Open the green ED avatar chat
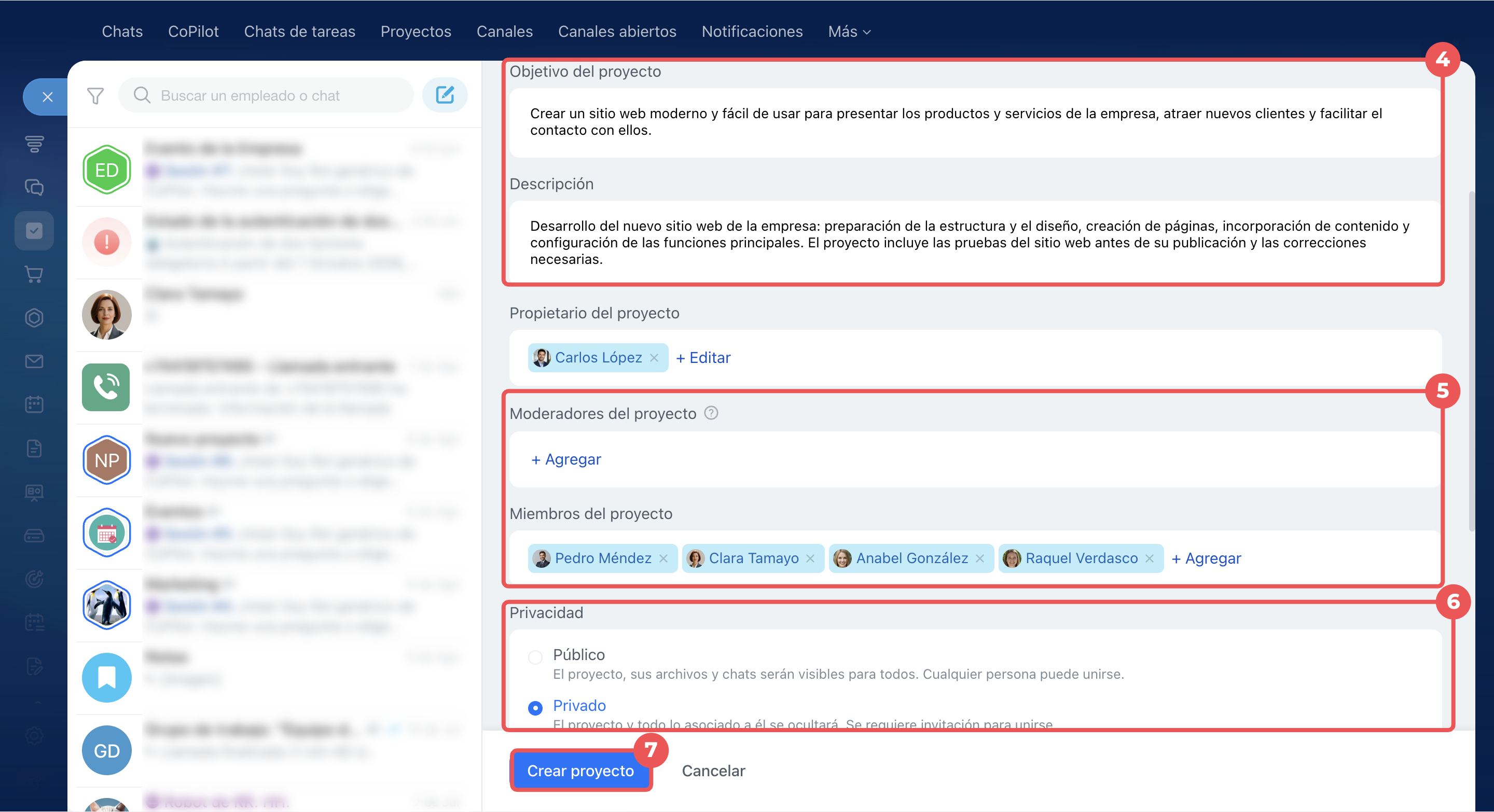 coord(107,170)
